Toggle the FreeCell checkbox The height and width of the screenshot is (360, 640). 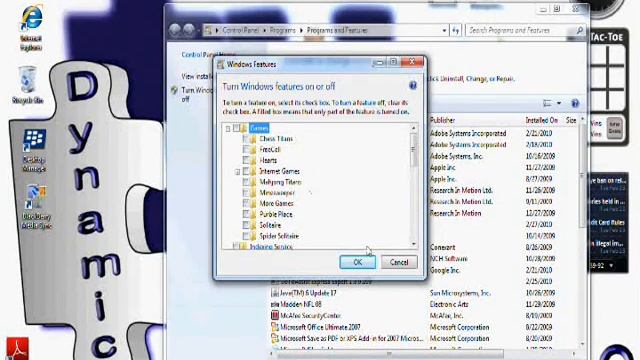click(x=246, y=149)
